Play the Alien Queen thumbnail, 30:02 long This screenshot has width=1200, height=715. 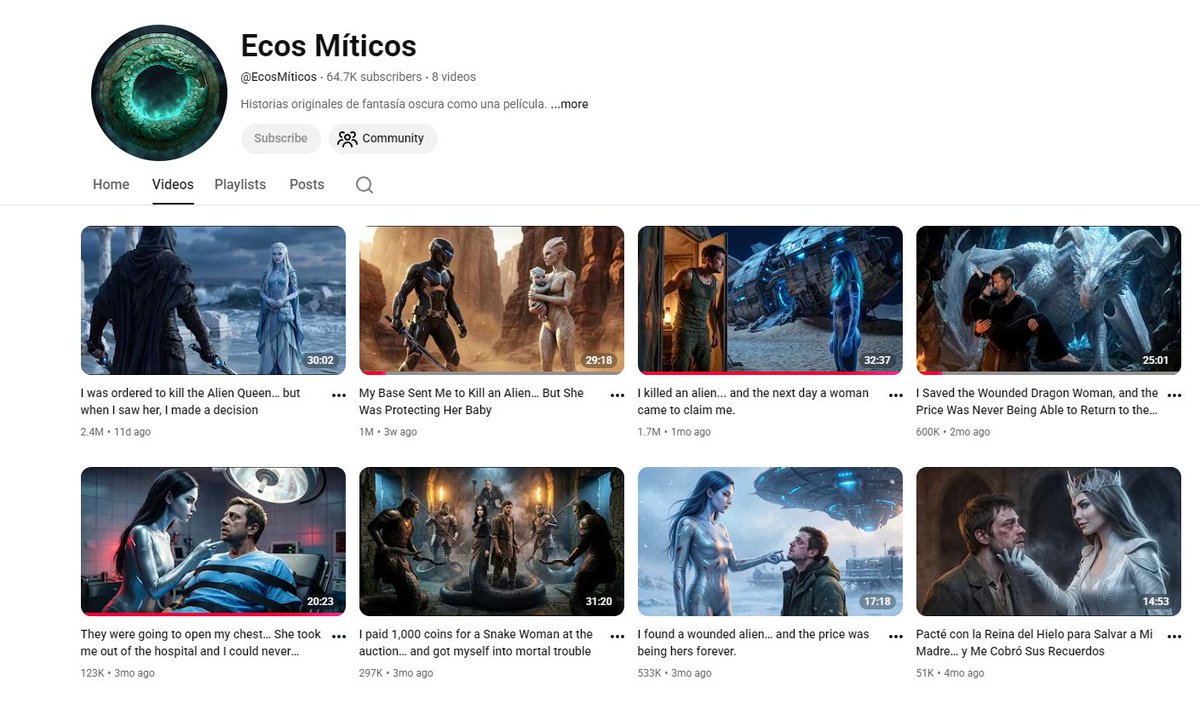213,300
